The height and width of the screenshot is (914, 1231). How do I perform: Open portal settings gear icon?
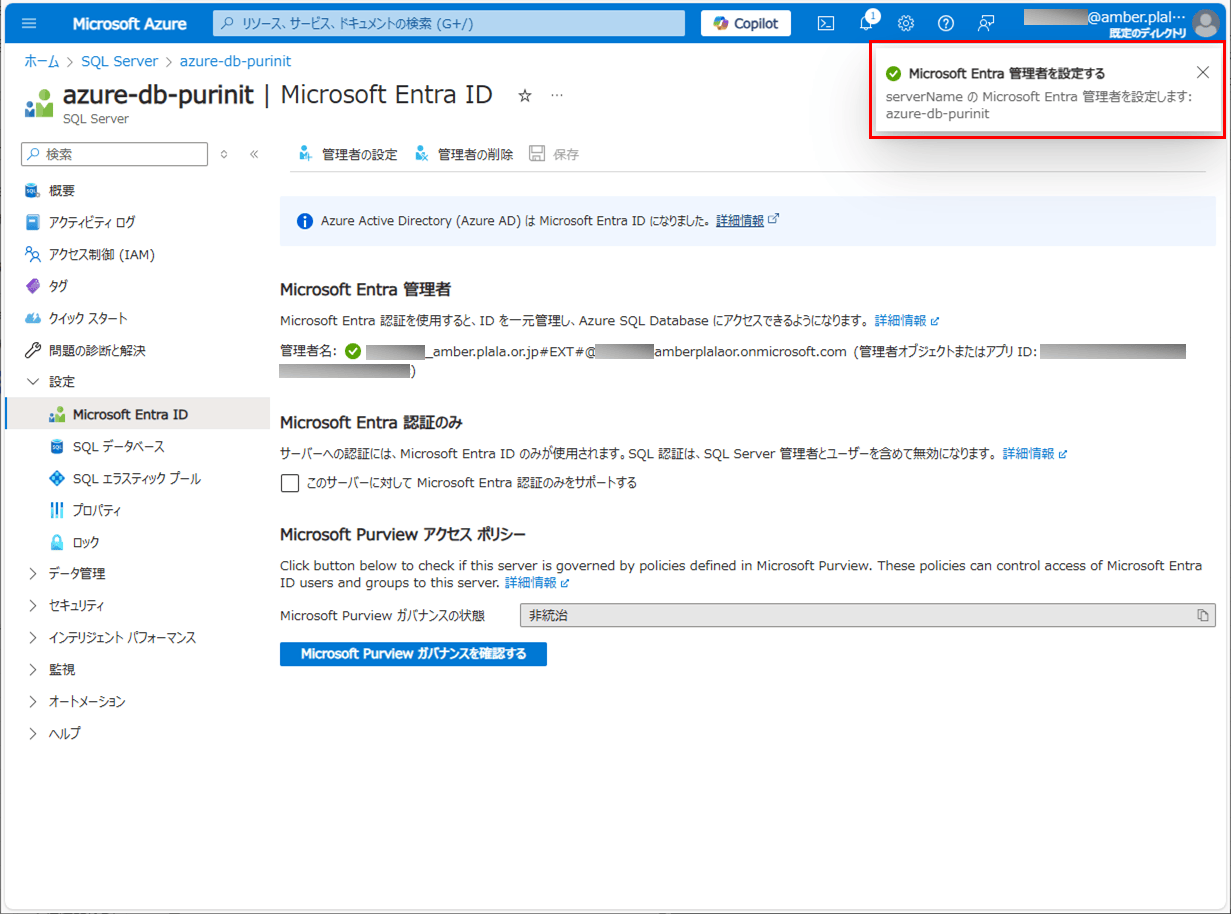coord(906,23)
